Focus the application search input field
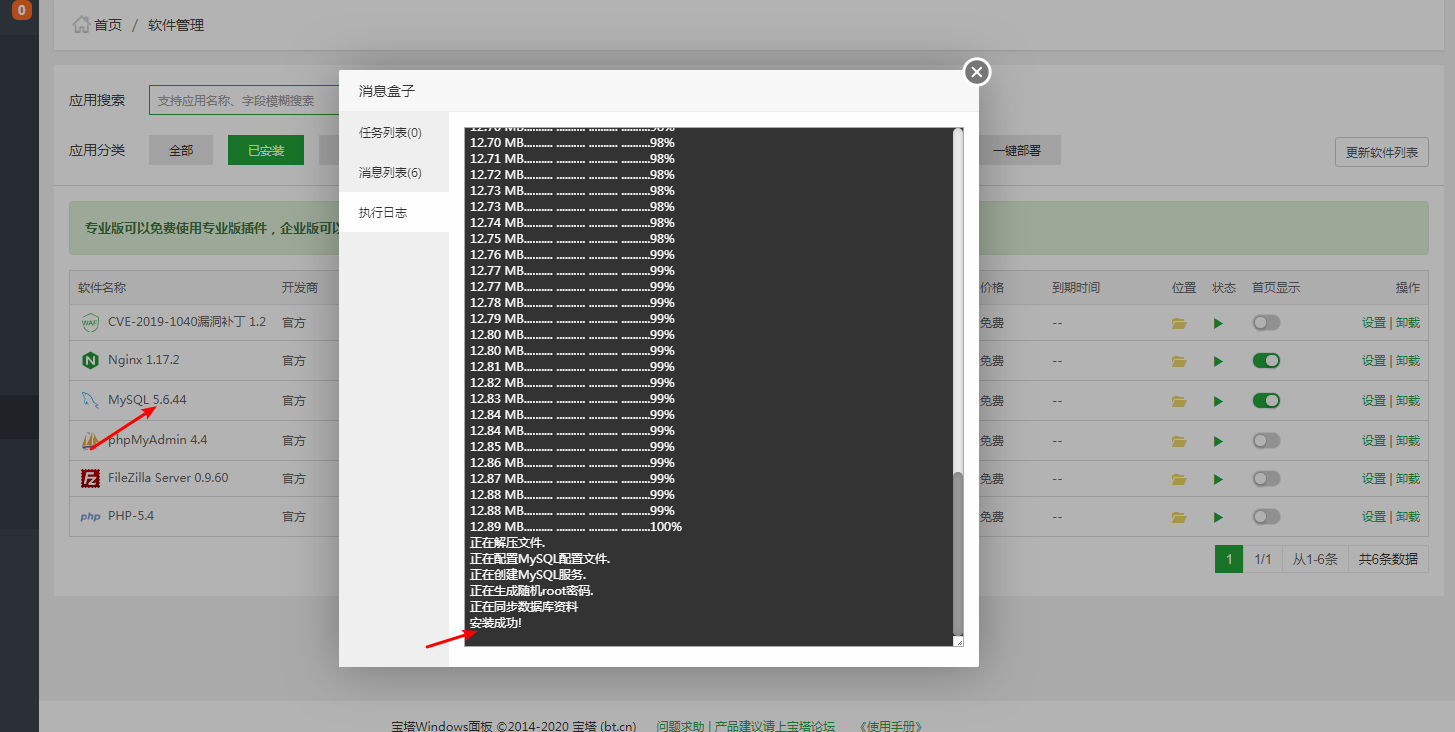Image resolution: width=1455 pixels, height=732 pixels. (x=244, y=100)
